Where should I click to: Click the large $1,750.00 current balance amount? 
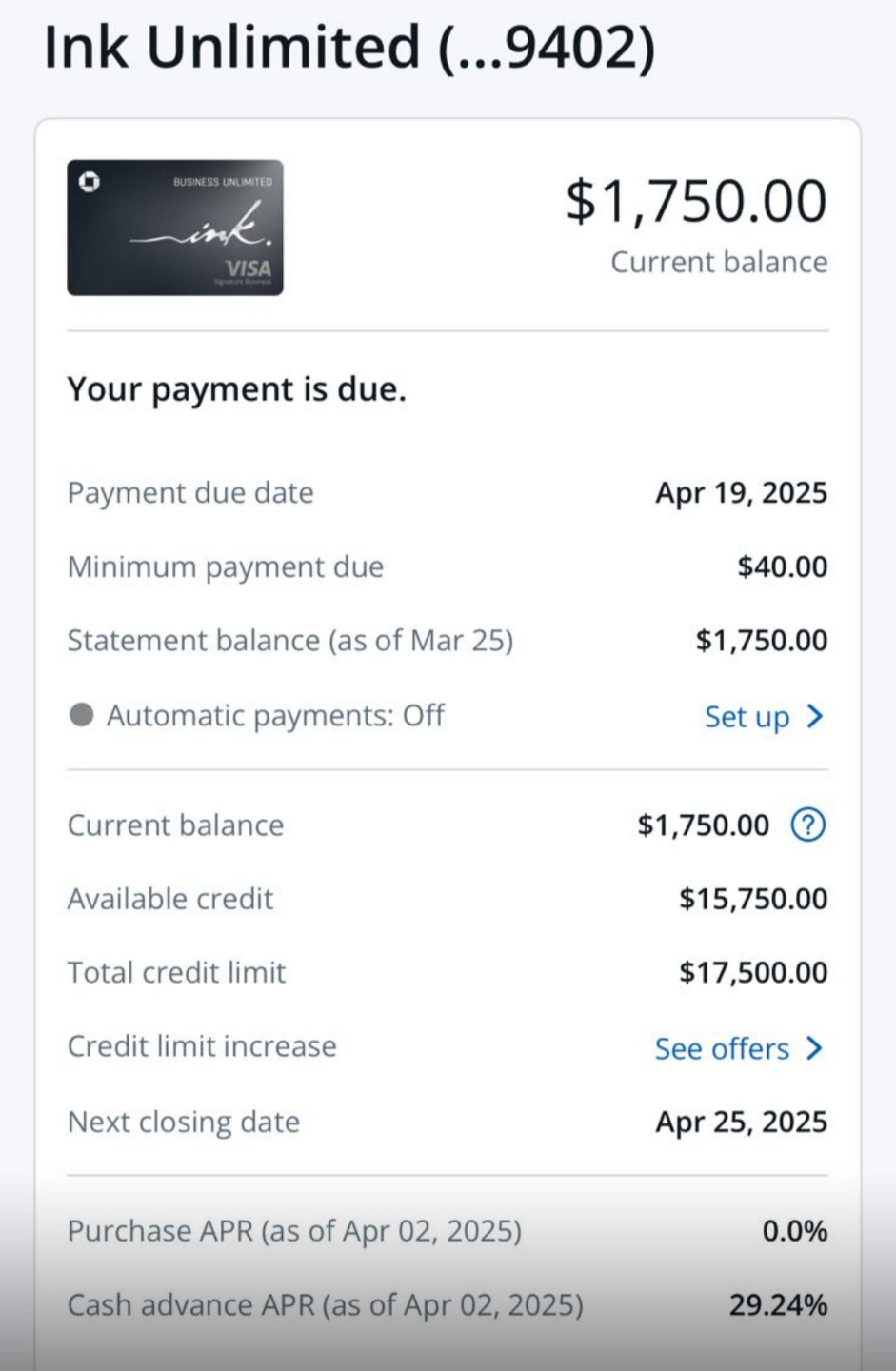click(696, 202)
